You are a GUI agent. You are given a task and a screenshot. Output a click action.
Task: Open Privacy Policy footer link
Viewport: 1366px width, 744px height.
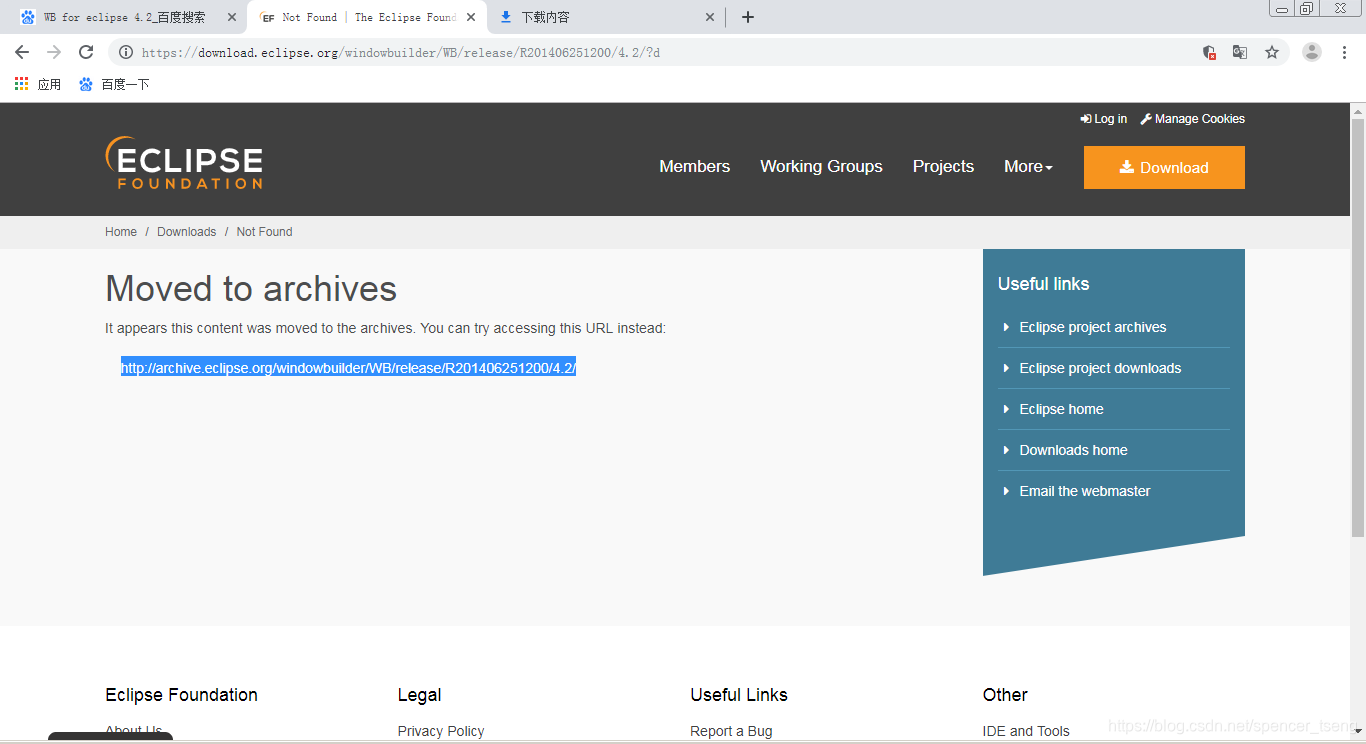(x=441, y=731)
